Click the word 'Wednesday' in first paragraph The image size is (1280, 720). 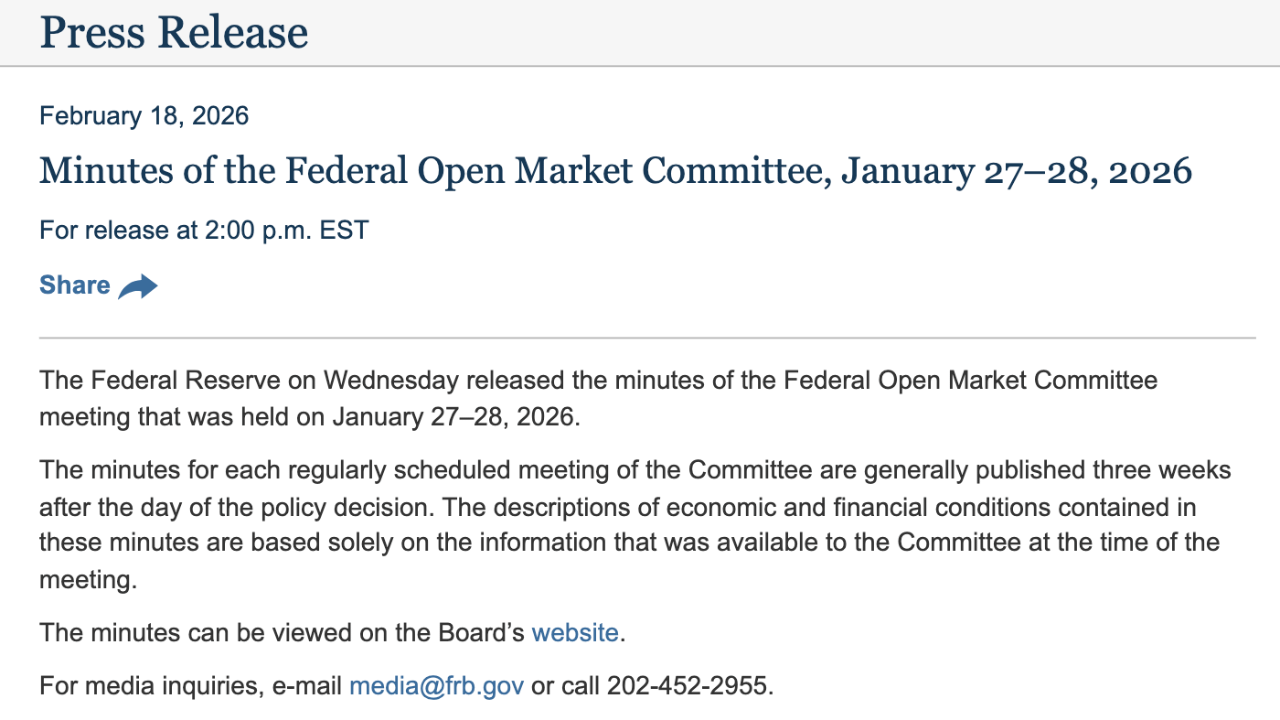click(391, 381)
